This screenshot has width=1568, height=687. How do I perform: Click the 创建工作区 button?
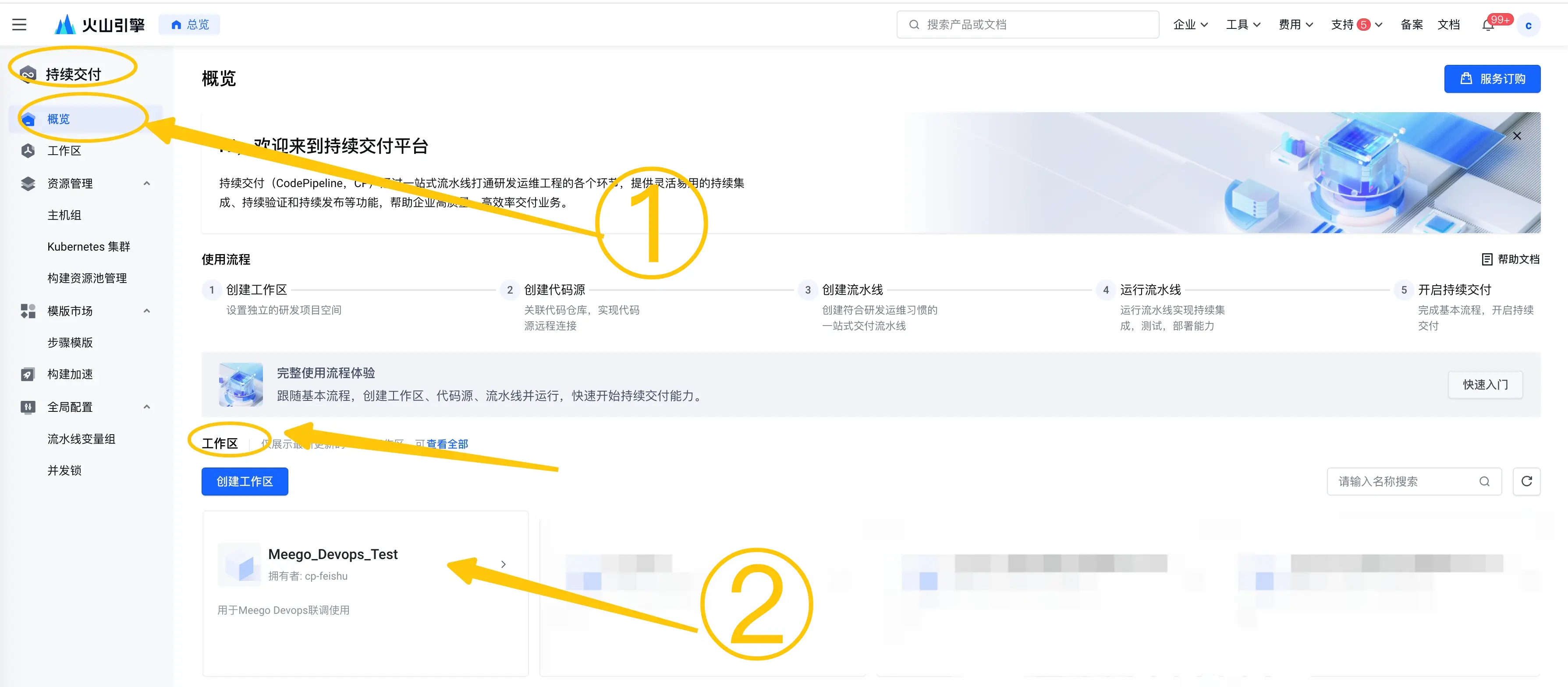245,482
